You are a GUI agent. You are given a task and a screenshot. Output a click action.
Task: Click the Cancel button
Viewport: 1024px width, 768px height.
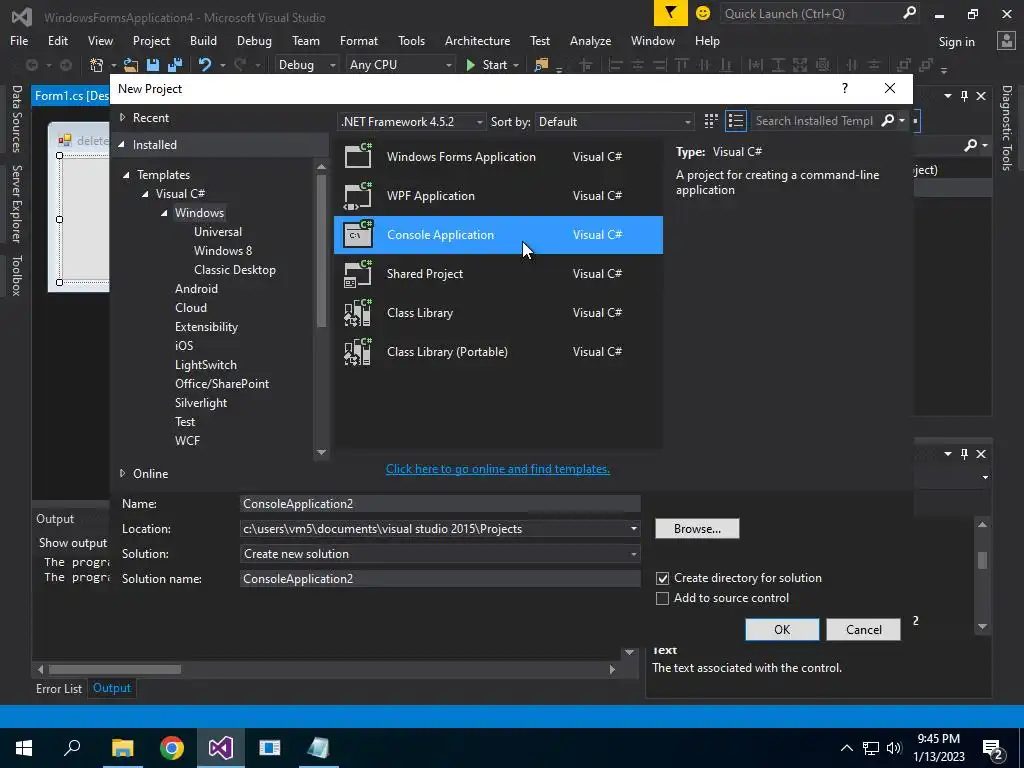click(x=863, y=630)
